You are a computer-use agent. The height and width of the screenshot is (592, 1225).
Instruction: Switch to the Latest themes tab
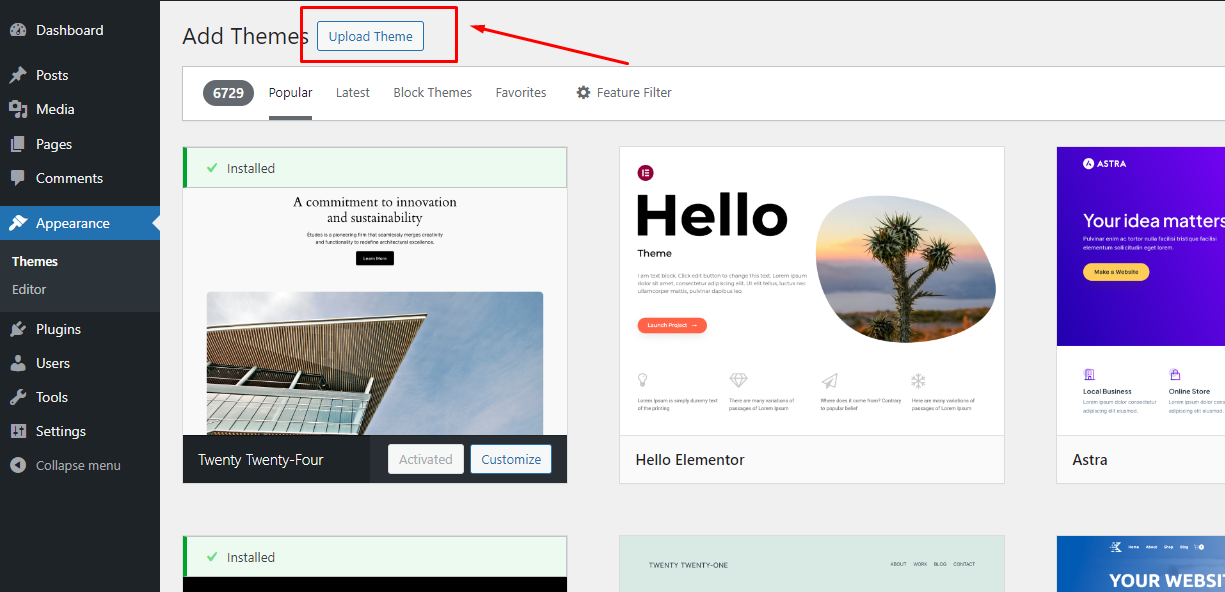click(x=352, y=93)
